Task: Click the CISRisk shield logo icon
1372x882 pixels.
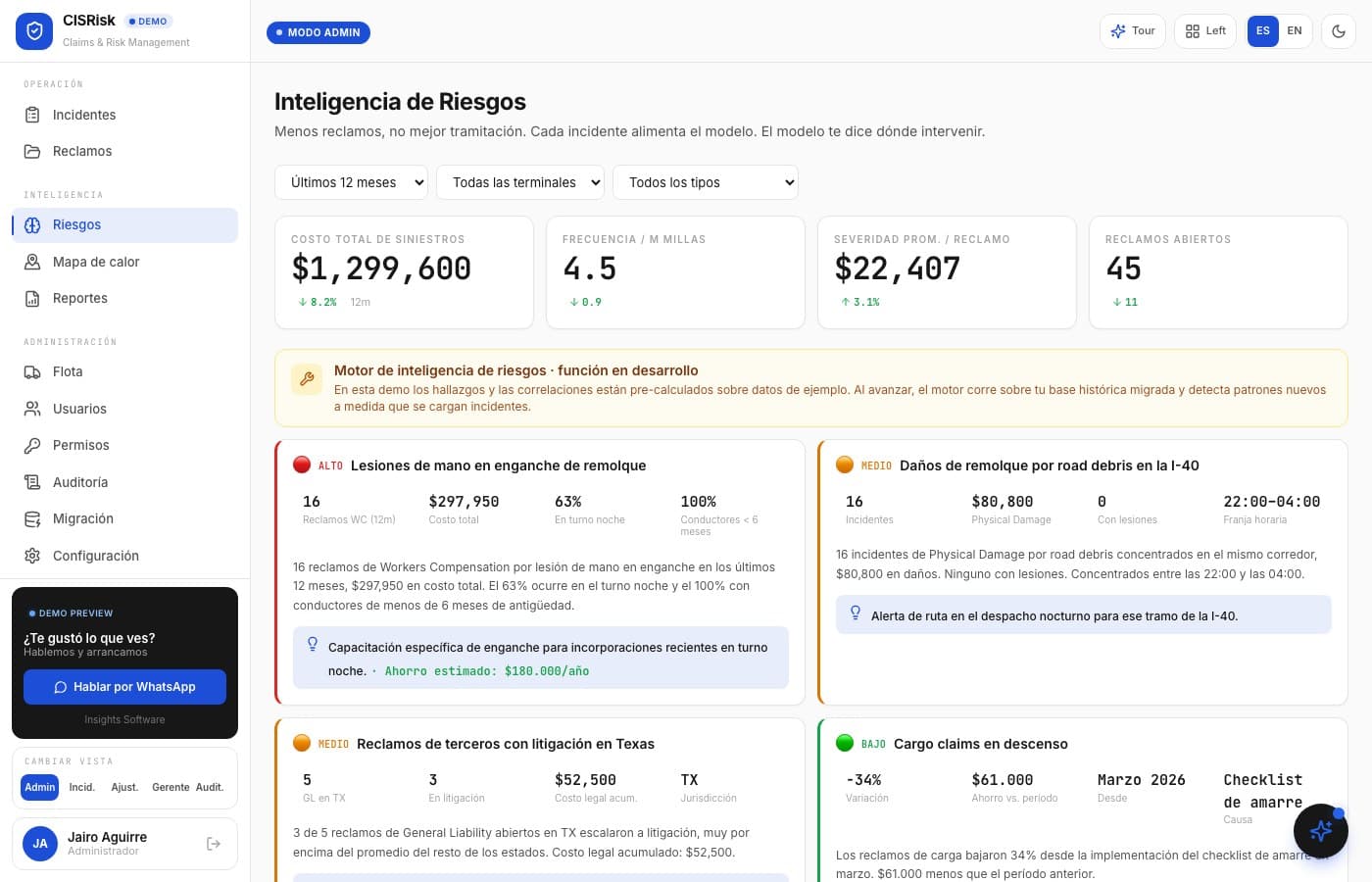Action: pos(34,31)
